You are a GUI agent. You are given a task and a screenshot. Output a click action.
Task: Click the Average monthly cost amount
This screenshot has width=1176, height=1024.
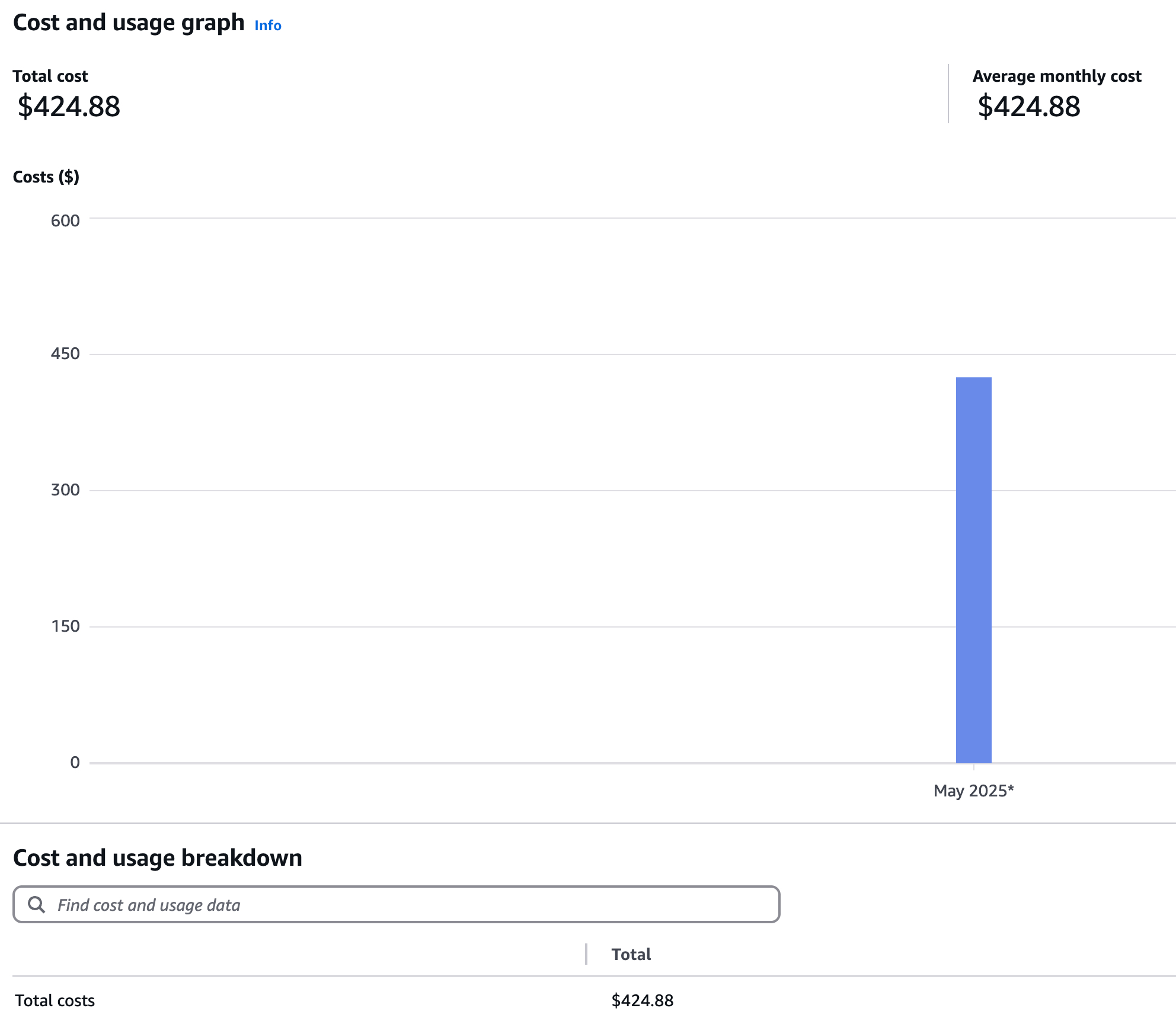(x=1028, y=107)
